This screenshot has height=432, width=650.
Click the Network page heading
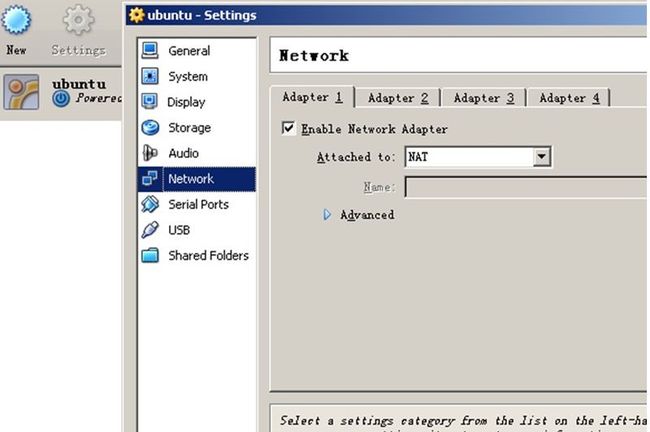pos(314,56)
